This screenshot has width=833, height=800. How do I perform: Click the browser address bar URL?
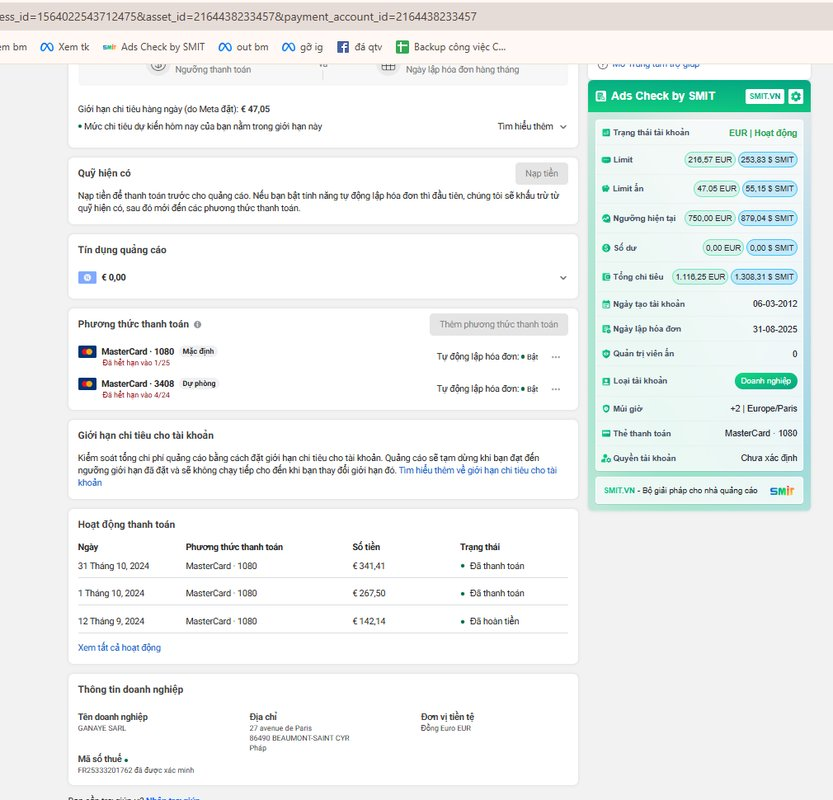[x=238, y=16]
